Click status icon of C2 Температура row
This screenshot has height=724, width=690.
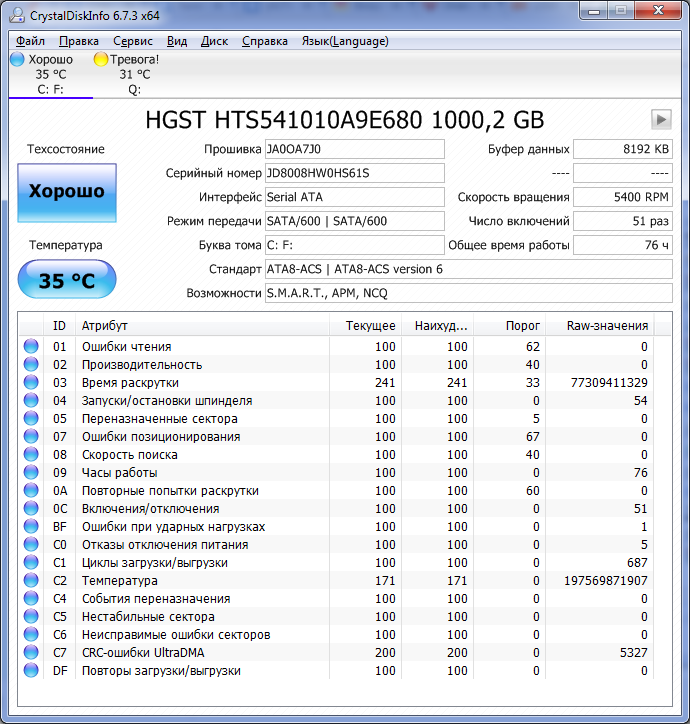[x=31, y=581]
